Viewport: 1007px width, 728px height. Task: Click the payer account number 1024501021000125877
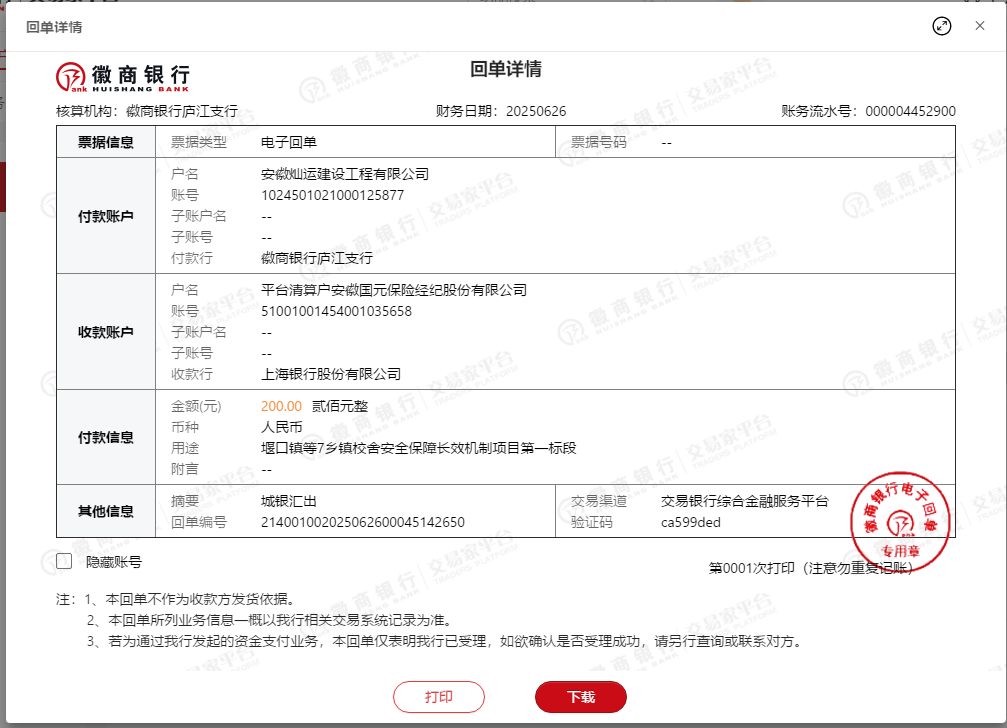[332, 195]
